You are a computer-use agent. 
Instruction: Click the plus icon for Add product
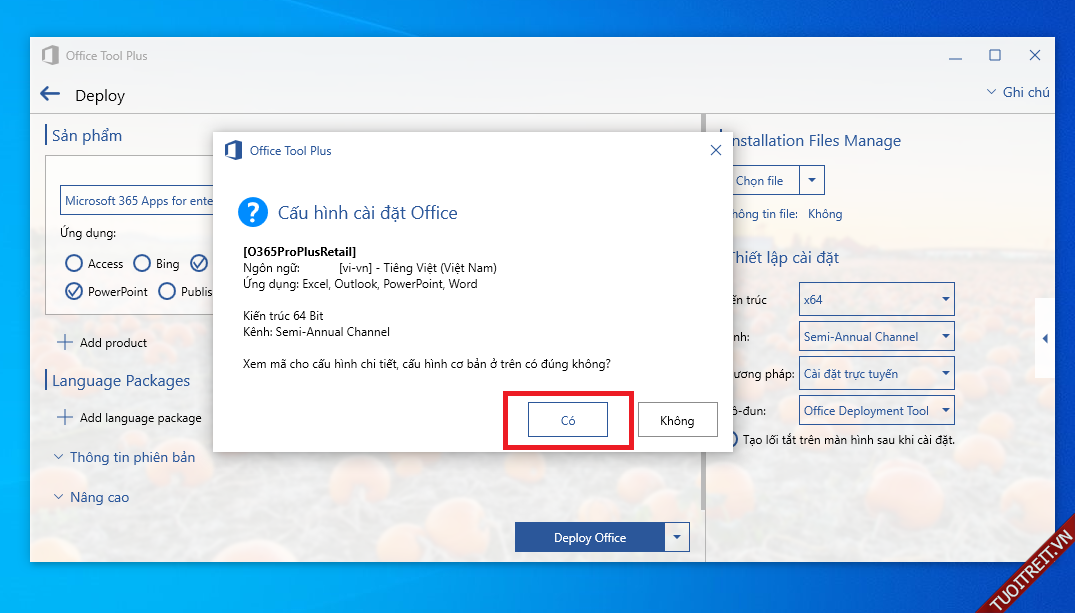pyautogui.click(x=65, y=342)
